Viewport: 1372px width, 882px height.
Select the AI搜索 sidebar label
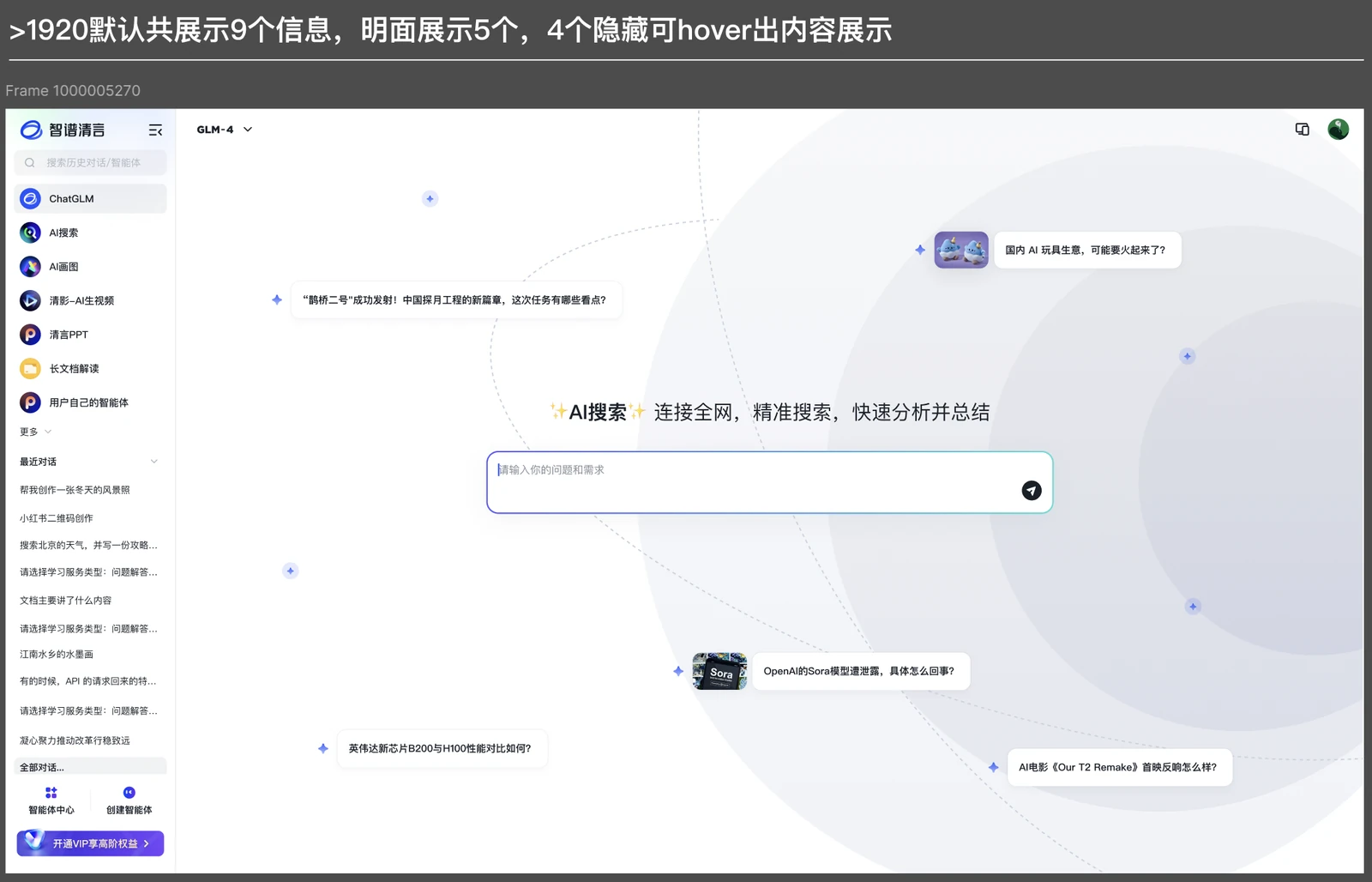[x=63, y=233]
